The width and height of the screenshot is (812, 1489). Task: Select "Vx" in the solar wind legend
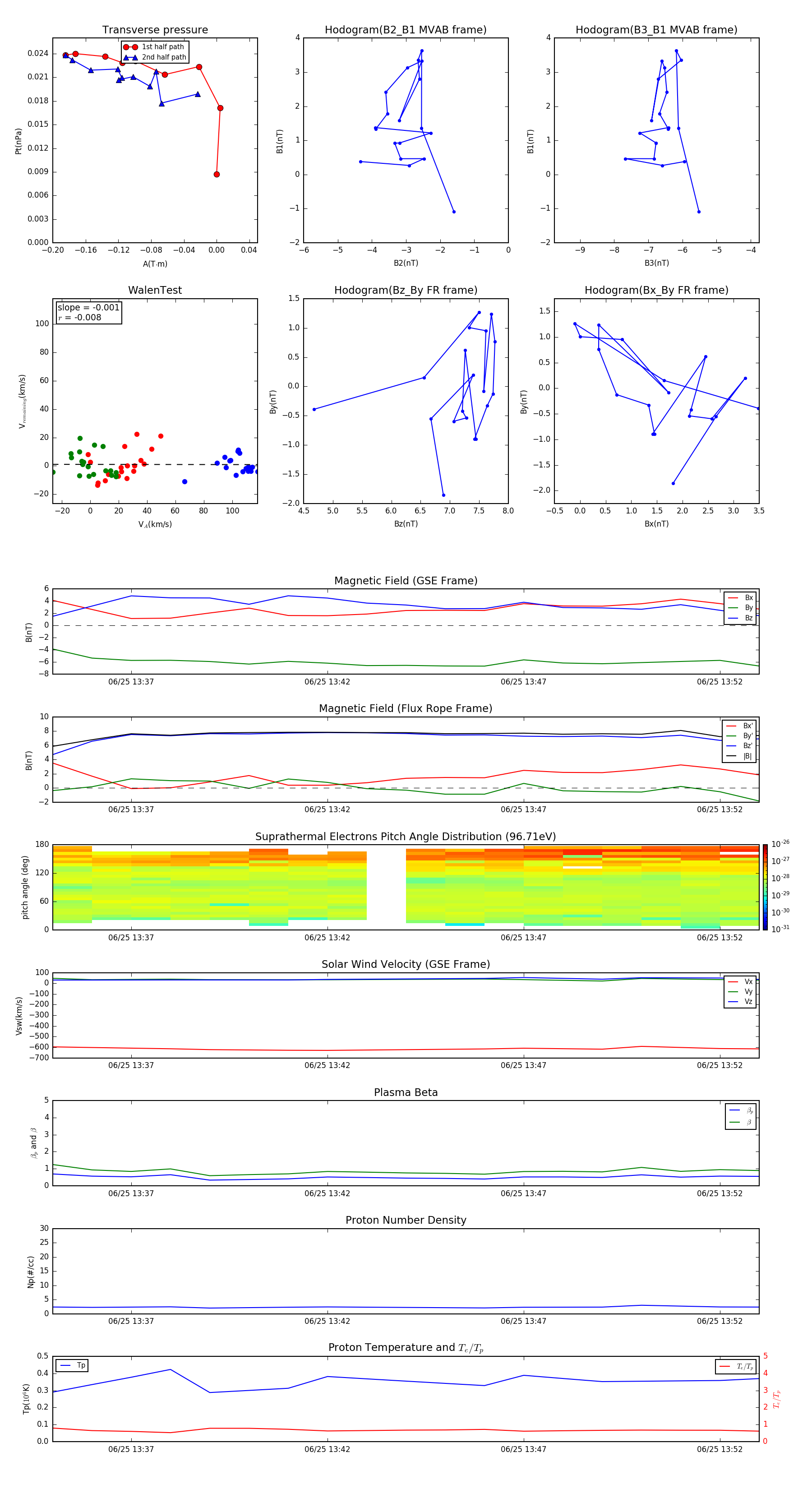click(741, 981)
